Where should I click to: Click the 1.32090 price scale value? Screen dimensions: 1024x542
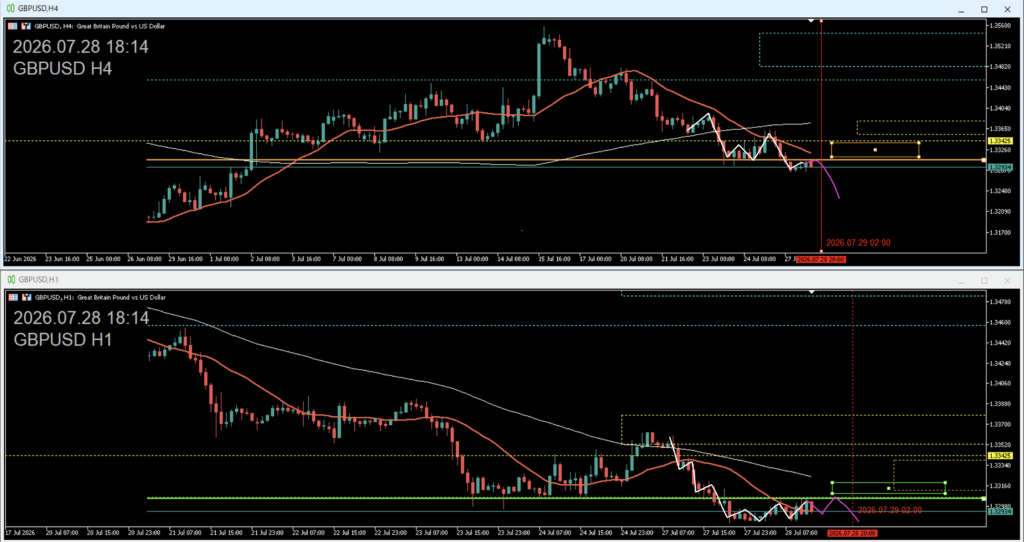click(x=1001, y=212)
